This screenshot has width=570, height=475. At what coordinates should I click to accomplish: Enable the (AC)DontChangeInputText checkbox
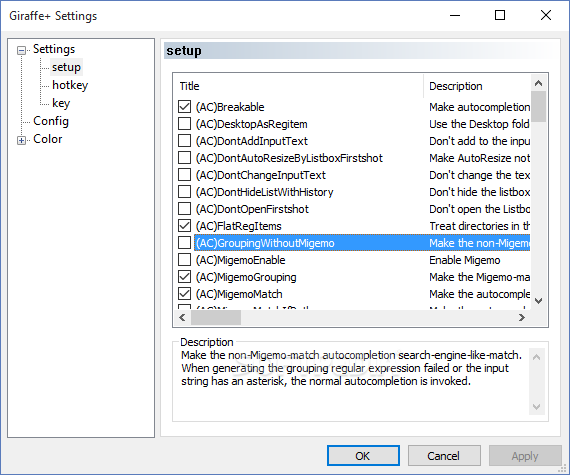point(184,175)
